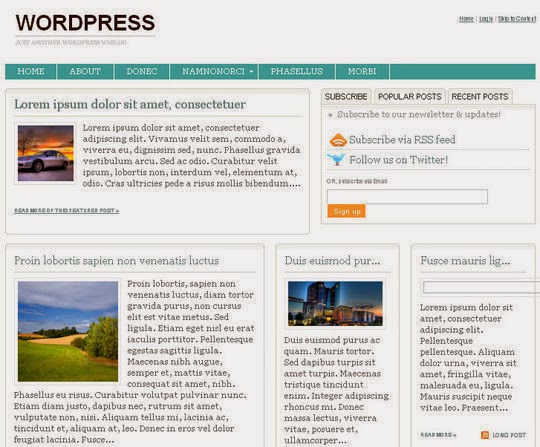Click Read more under Fusce mauris post
Screen dimensions: 540x447
(438, 435)
